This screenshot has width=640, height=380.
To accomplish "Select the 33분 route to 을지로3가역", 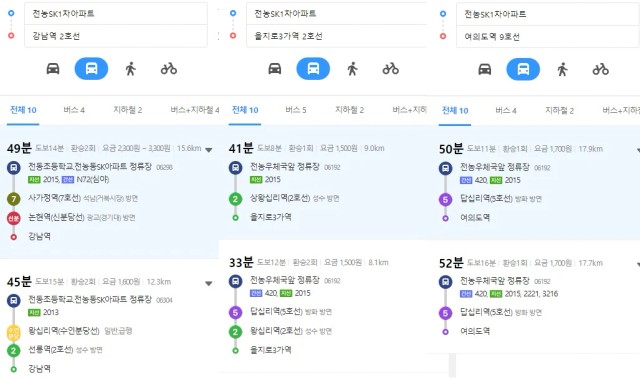I will [333, 306].
